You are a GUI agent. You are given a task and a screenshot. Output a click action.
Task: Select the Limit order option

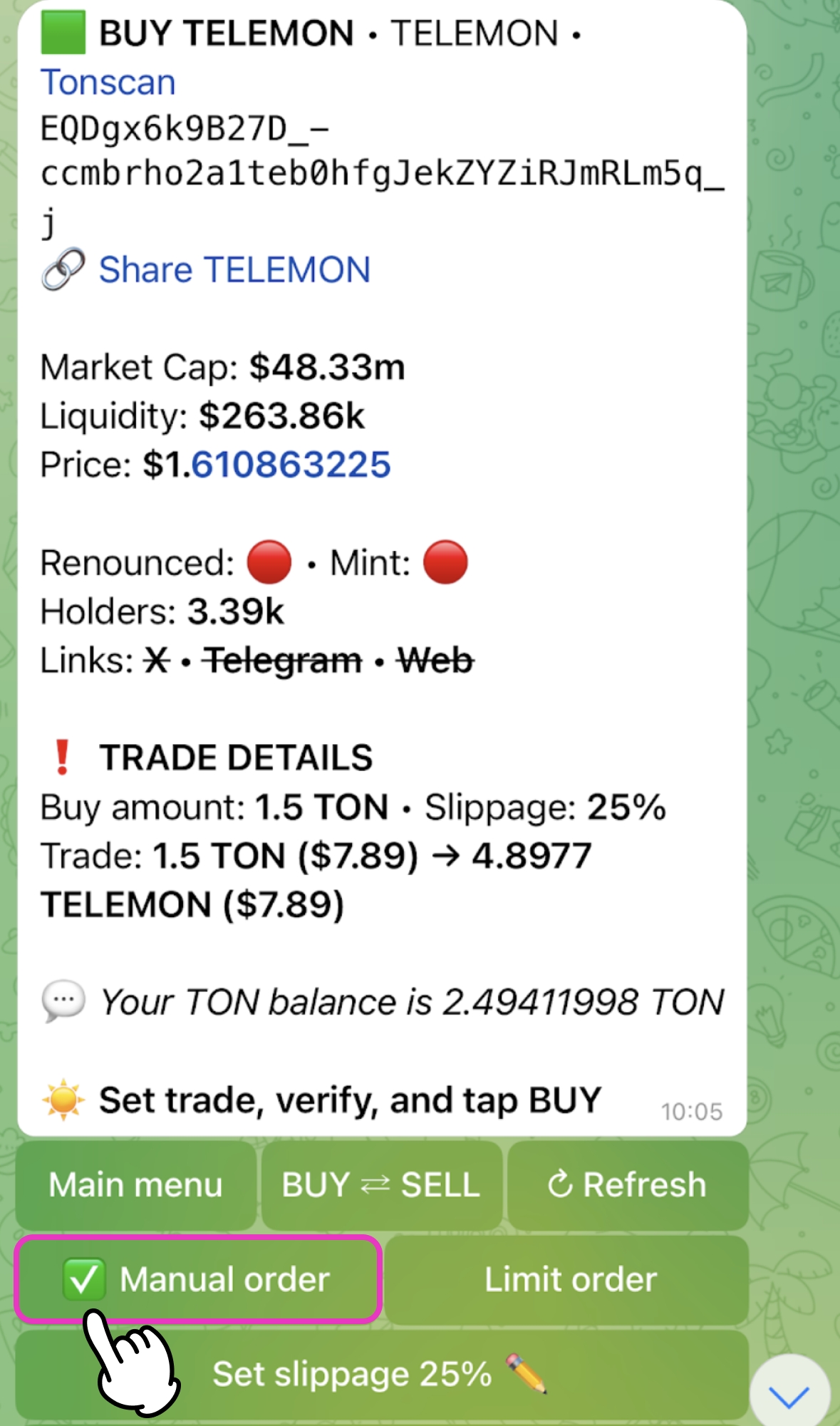click(x=570, y=1279)
